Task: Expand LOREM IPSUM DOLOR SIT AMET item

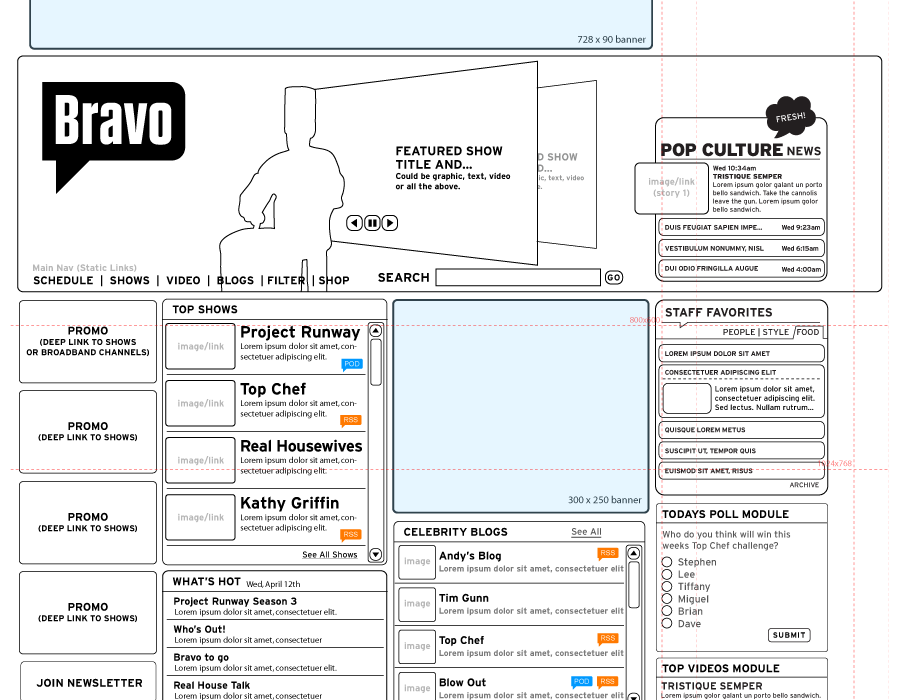Action: click(x=742, y=353)
